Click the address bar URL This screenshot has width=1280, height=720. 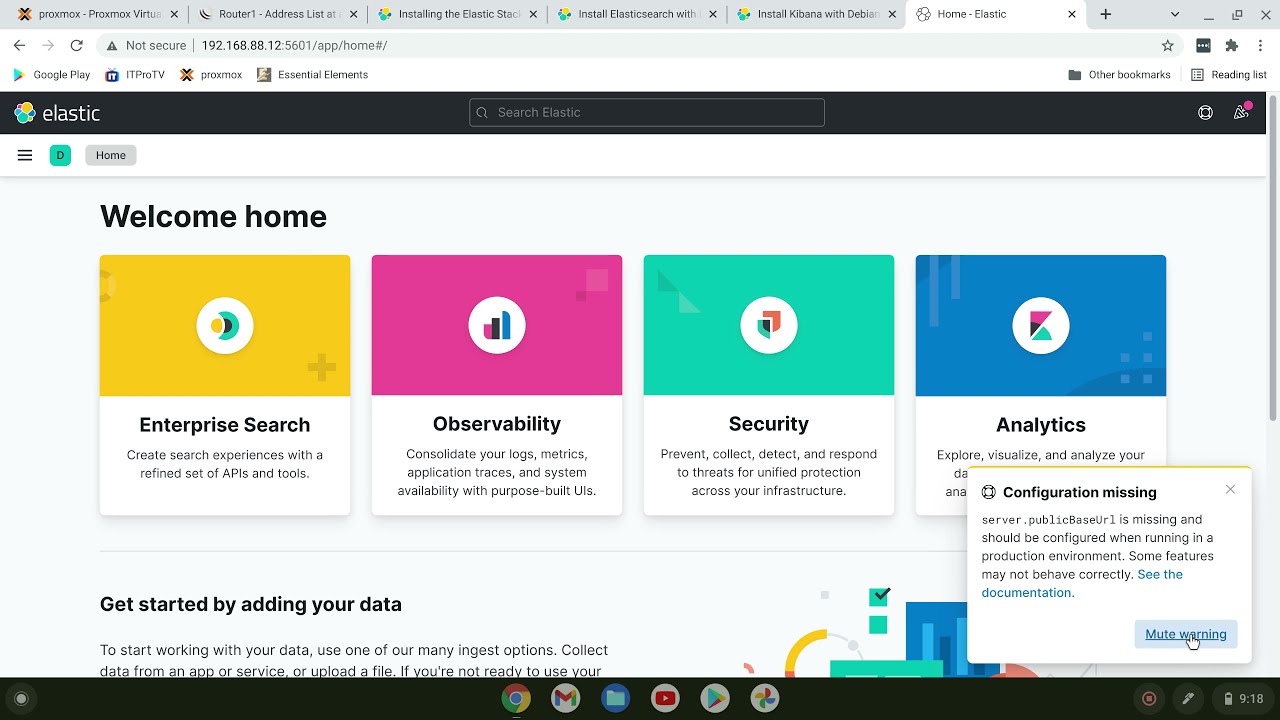point(294,45)
